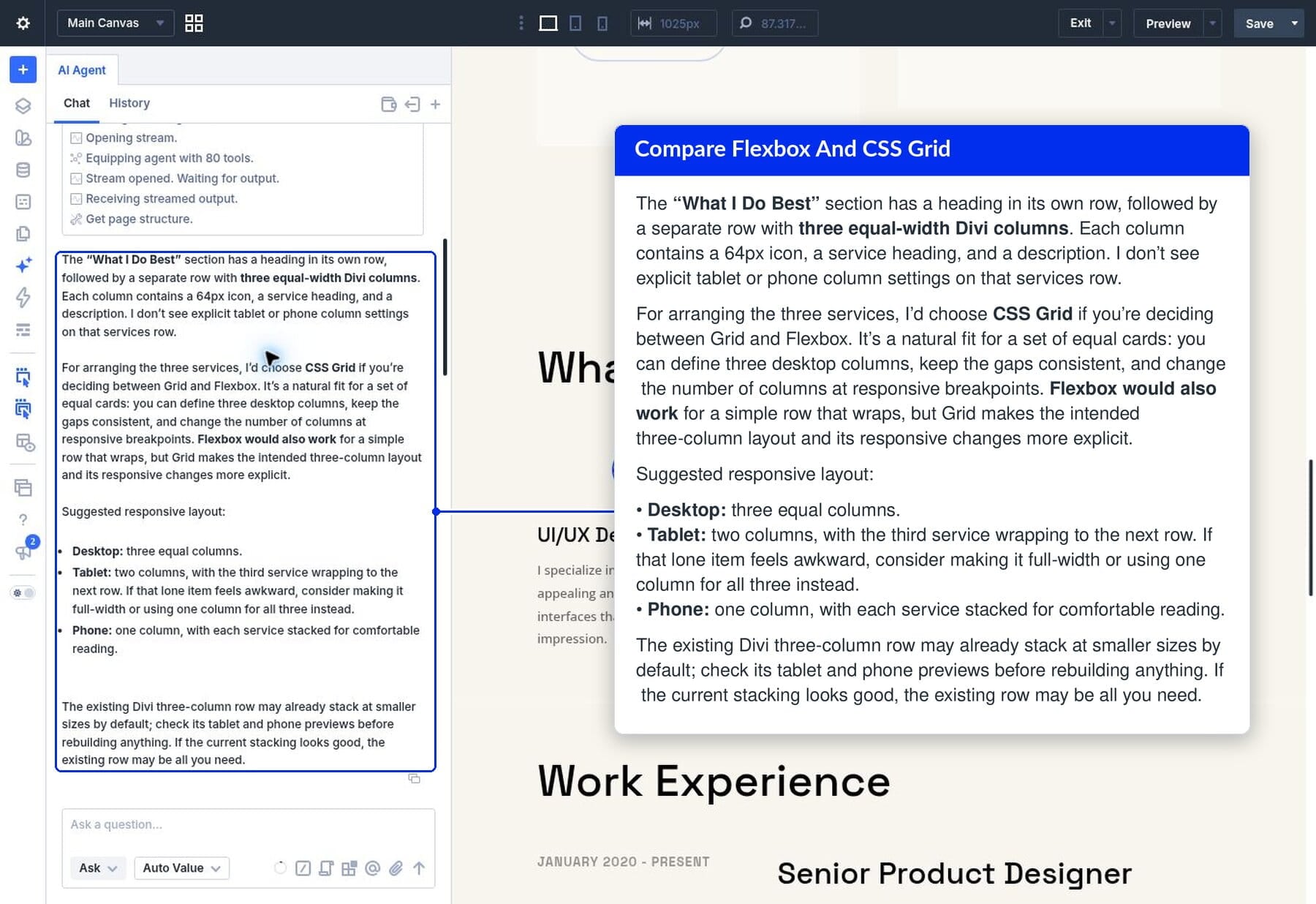Switch to phone view icon
1316x904 pixels.
[x=602, y=23]
